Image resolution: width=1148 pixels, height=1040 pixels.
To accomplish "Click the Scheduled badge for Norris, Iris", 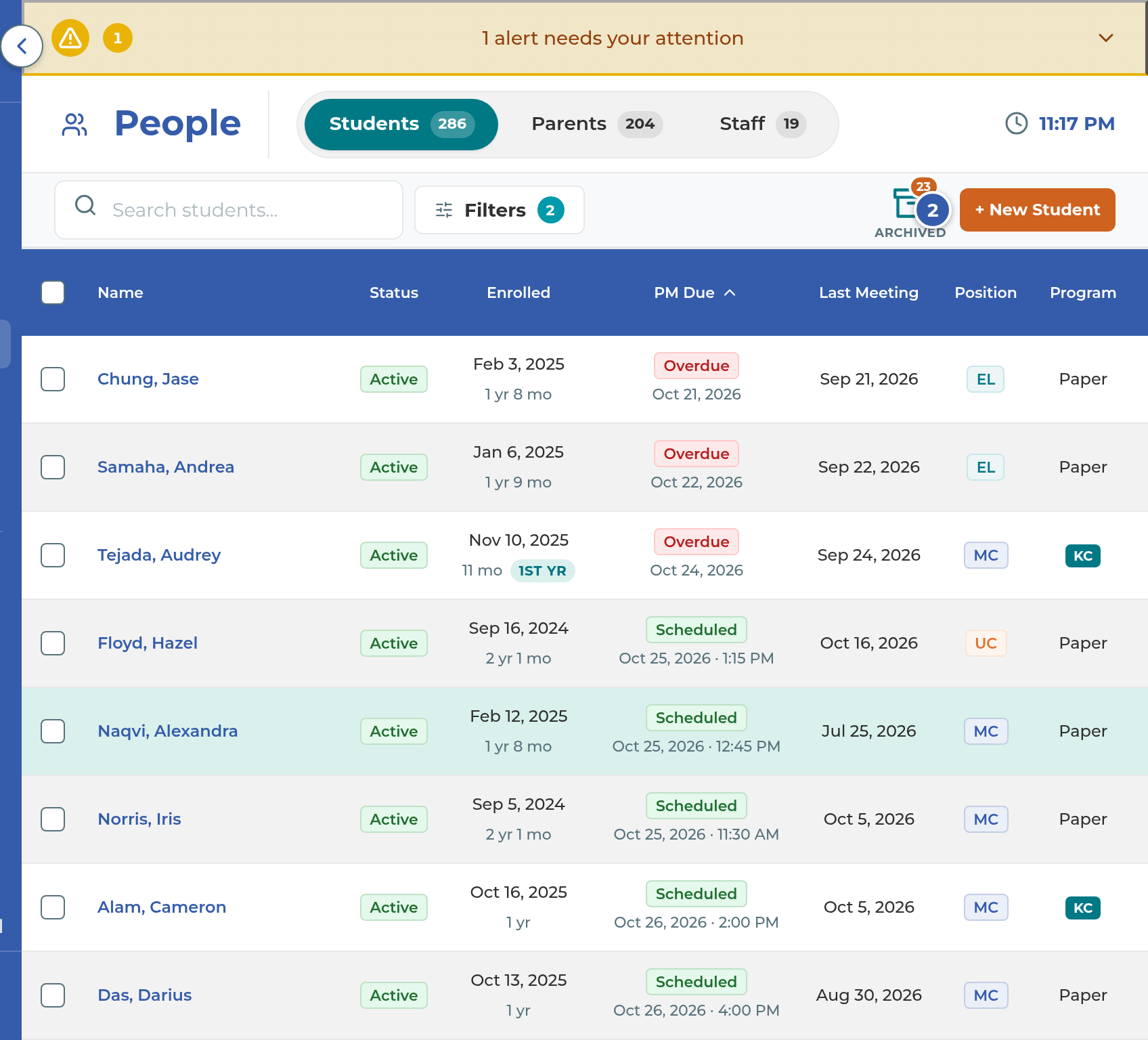I will click(x=697, y=806).
